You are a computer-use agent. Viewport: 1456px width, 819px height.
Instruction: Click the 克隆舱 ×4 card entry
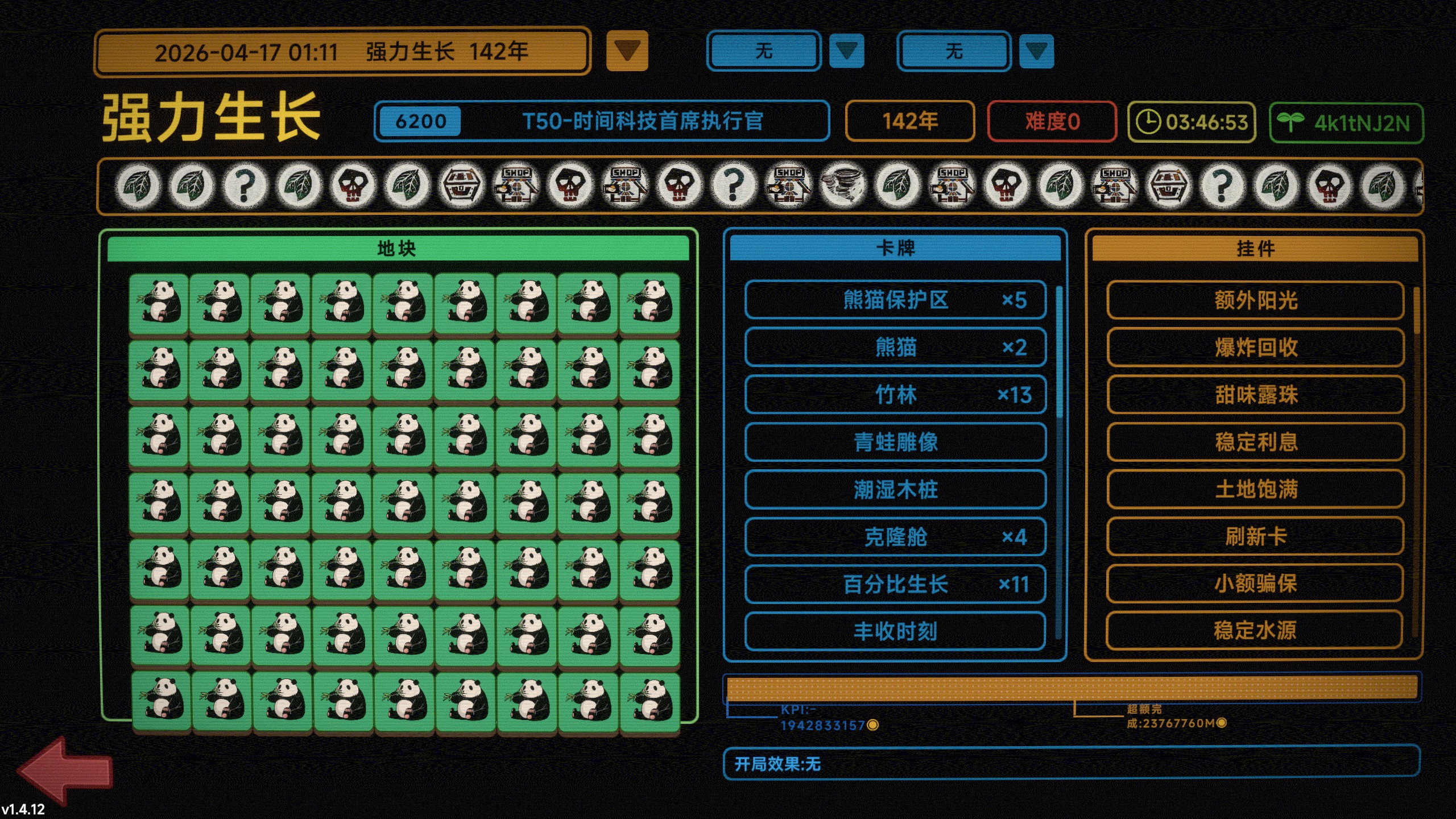coord(895,537)
